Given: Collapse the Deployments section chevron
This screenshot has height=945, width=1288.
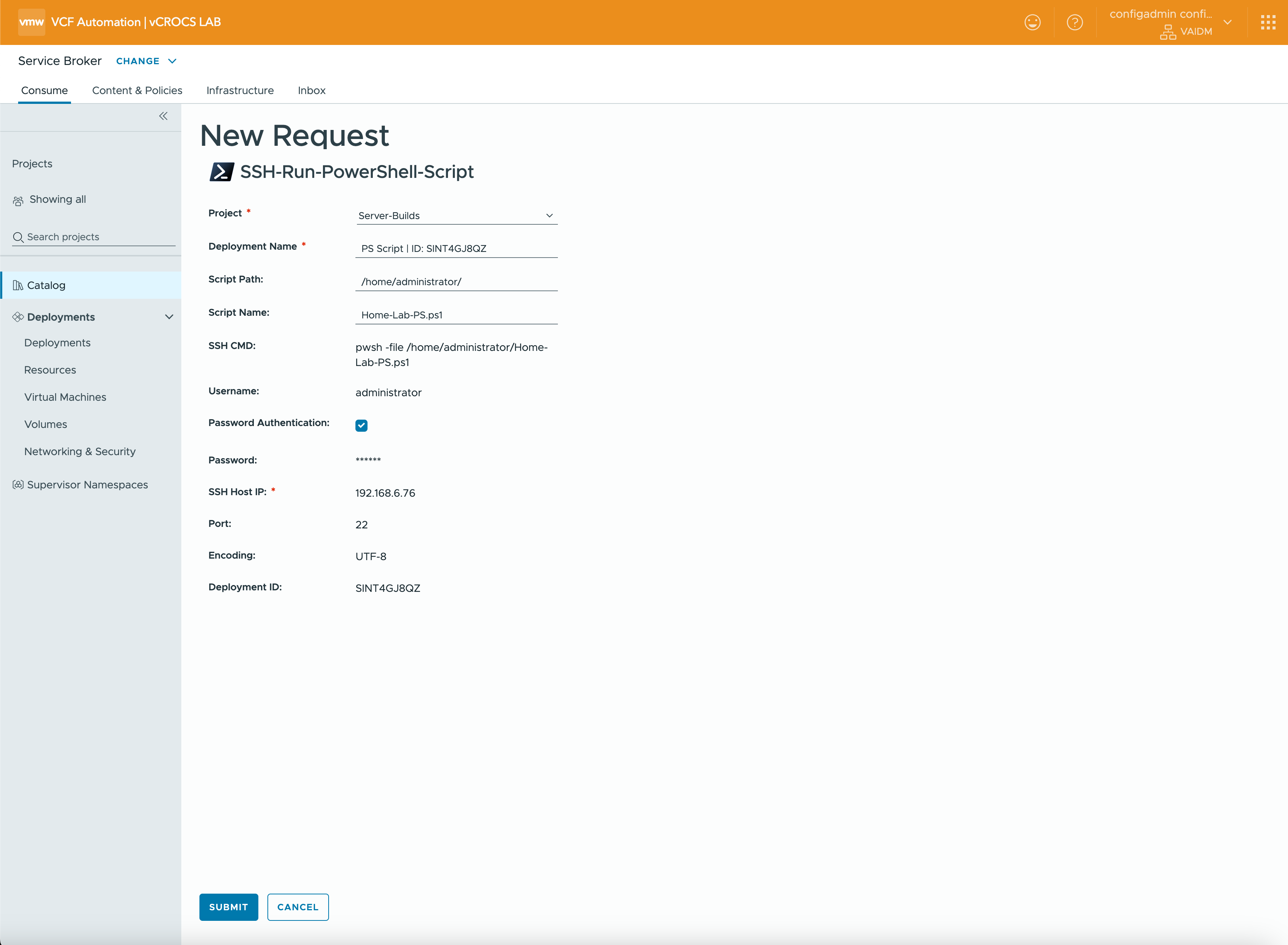Looking at the screenshot, I should pos(169,317).
